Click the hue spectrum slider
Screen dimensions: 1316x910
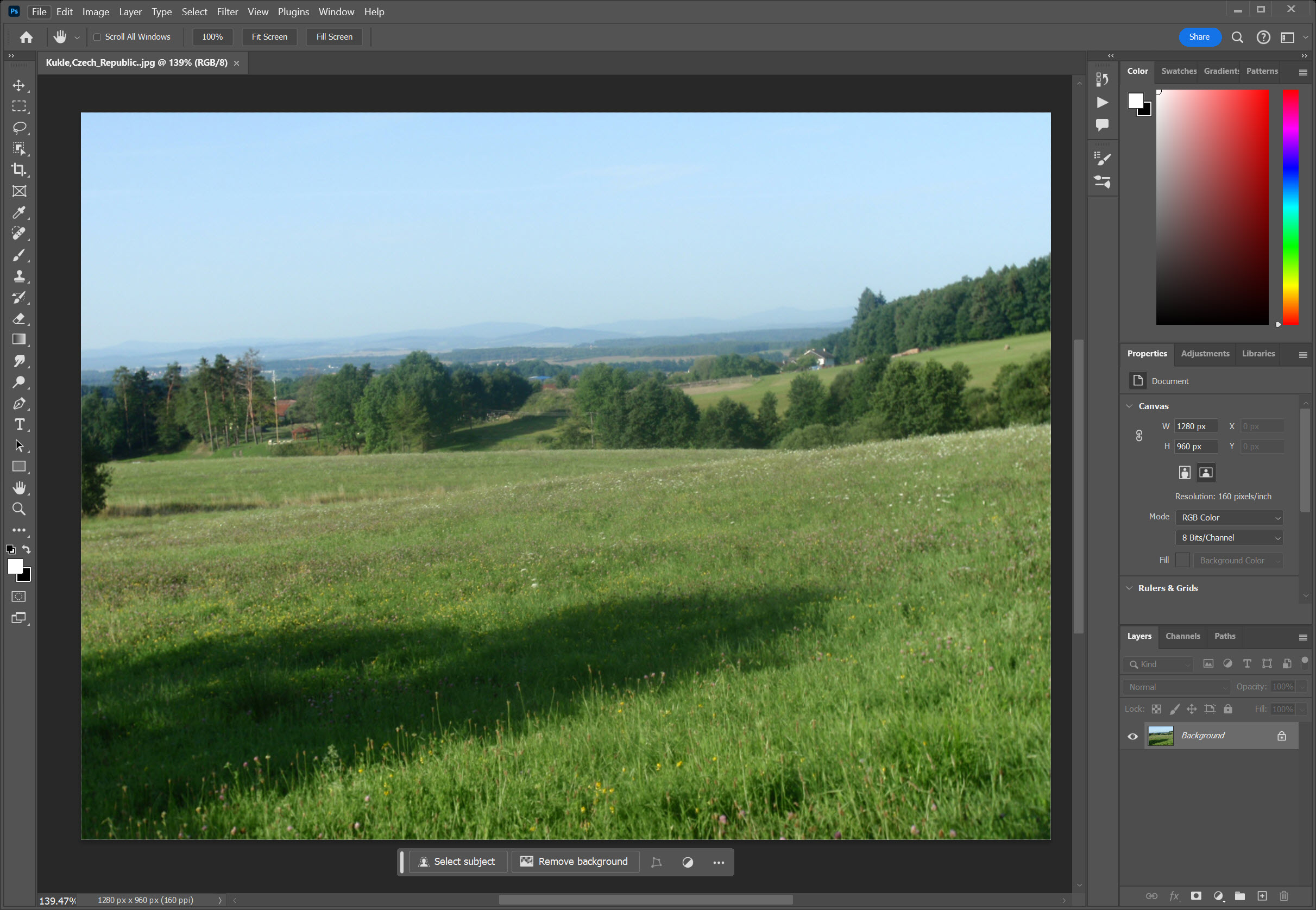tap(1290, 207)
